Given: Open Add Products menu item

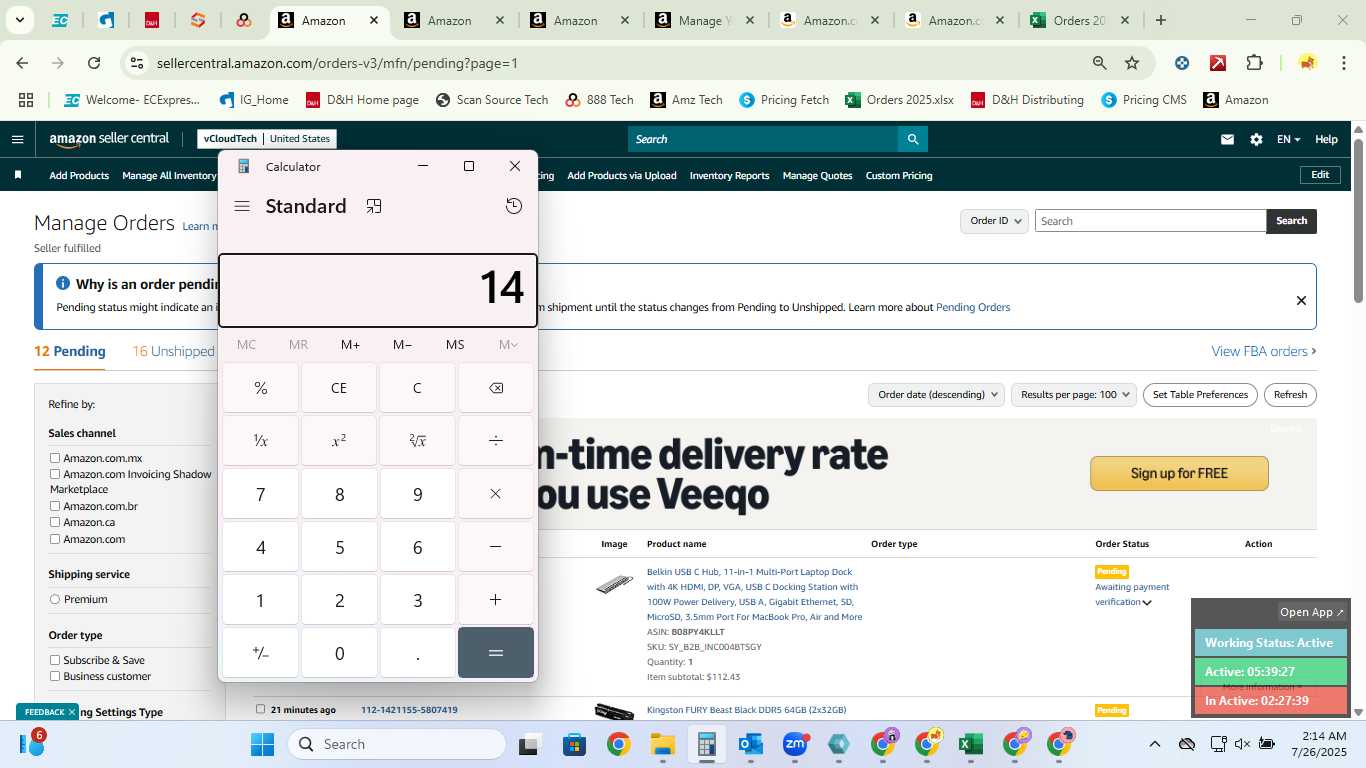Looking at the screenshot, I should (79, 175).
